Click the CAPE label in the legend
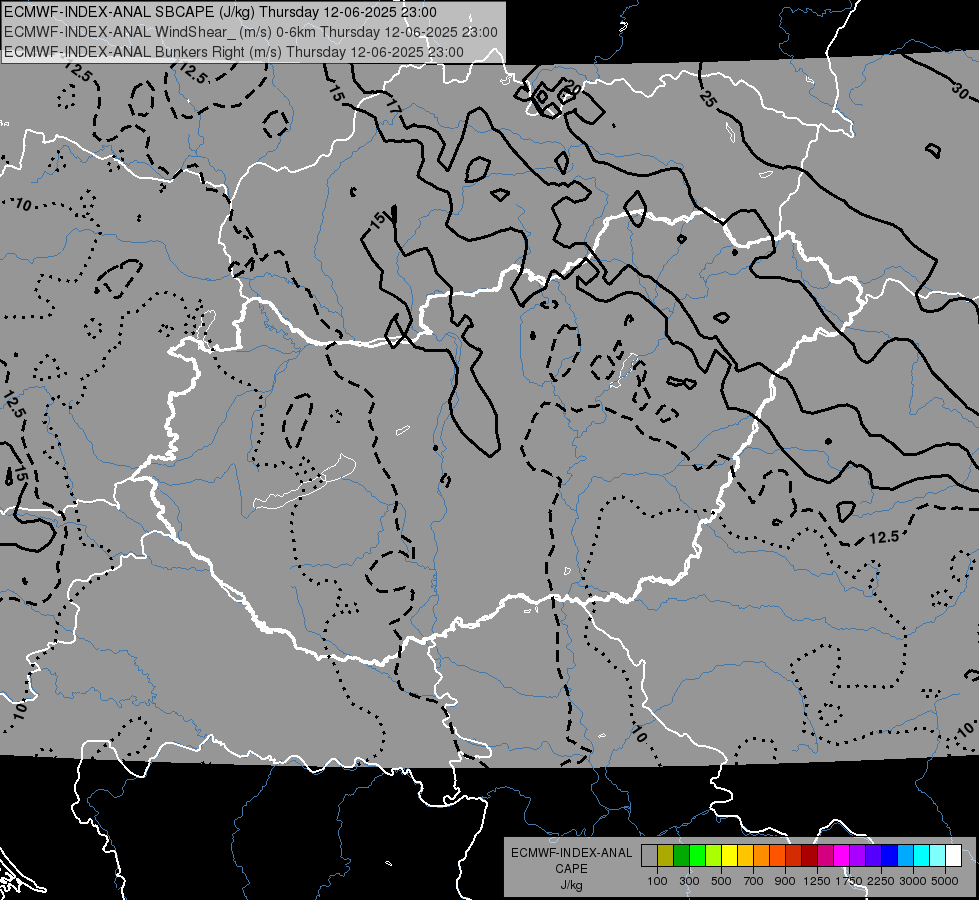The image size is (979, 900). coord(571,869)
